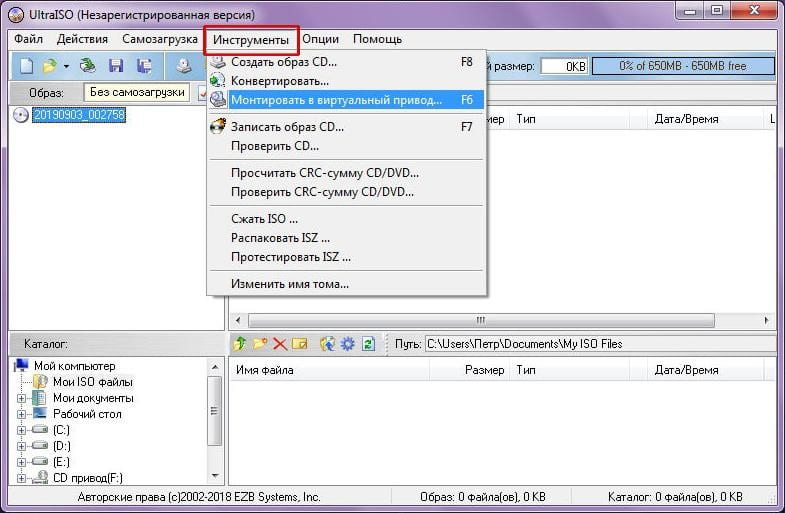Click the New image toolbar icon

pos(26,66)
